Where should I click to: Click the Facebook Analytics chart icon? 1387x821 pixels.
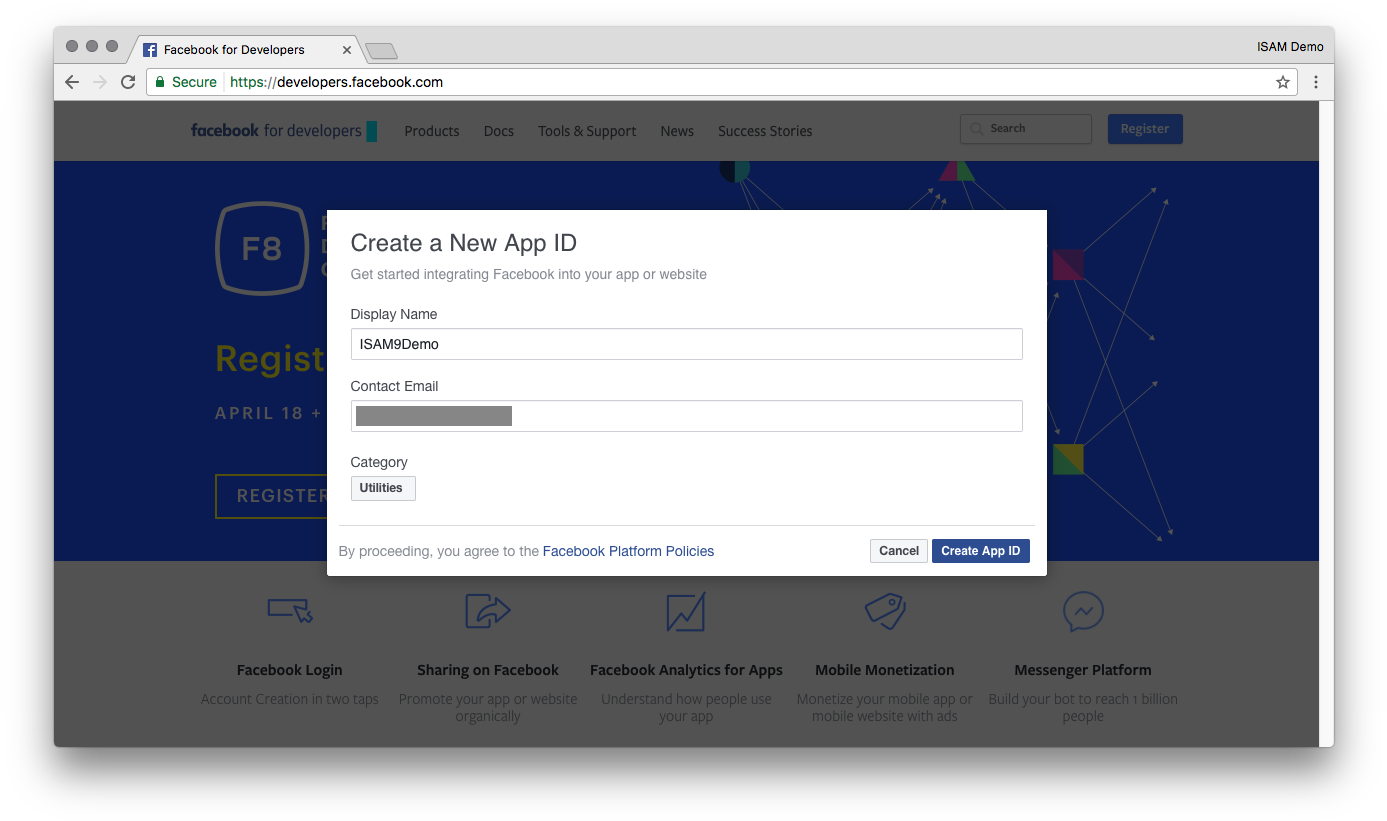[x=686, y=611]
